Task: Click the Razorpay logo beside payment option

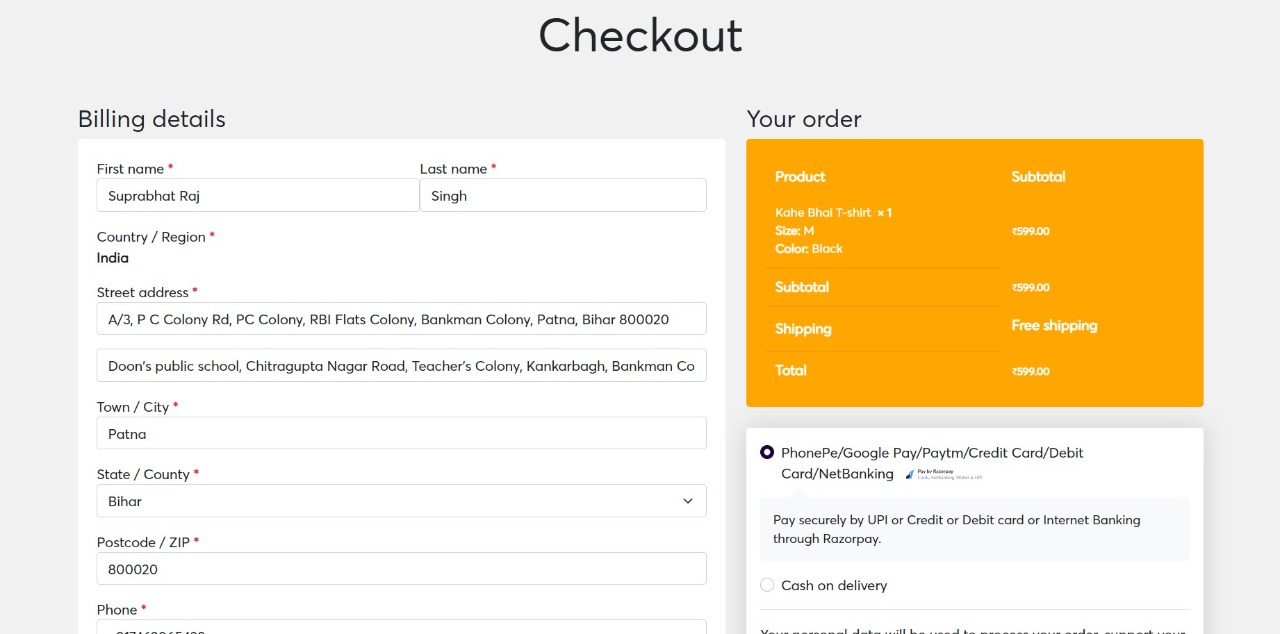Action: point(944,474)
